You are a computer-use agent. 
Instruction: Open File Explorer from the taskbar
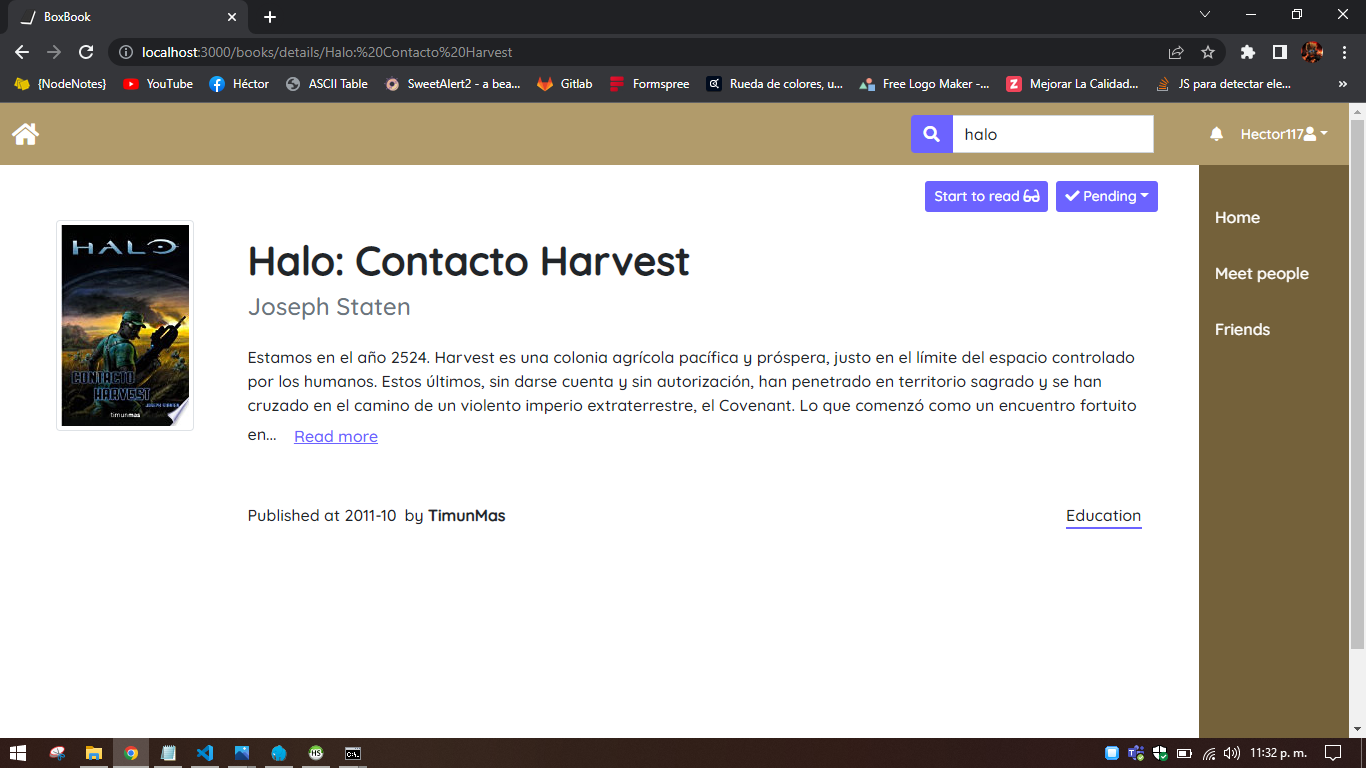coord(94,753)
